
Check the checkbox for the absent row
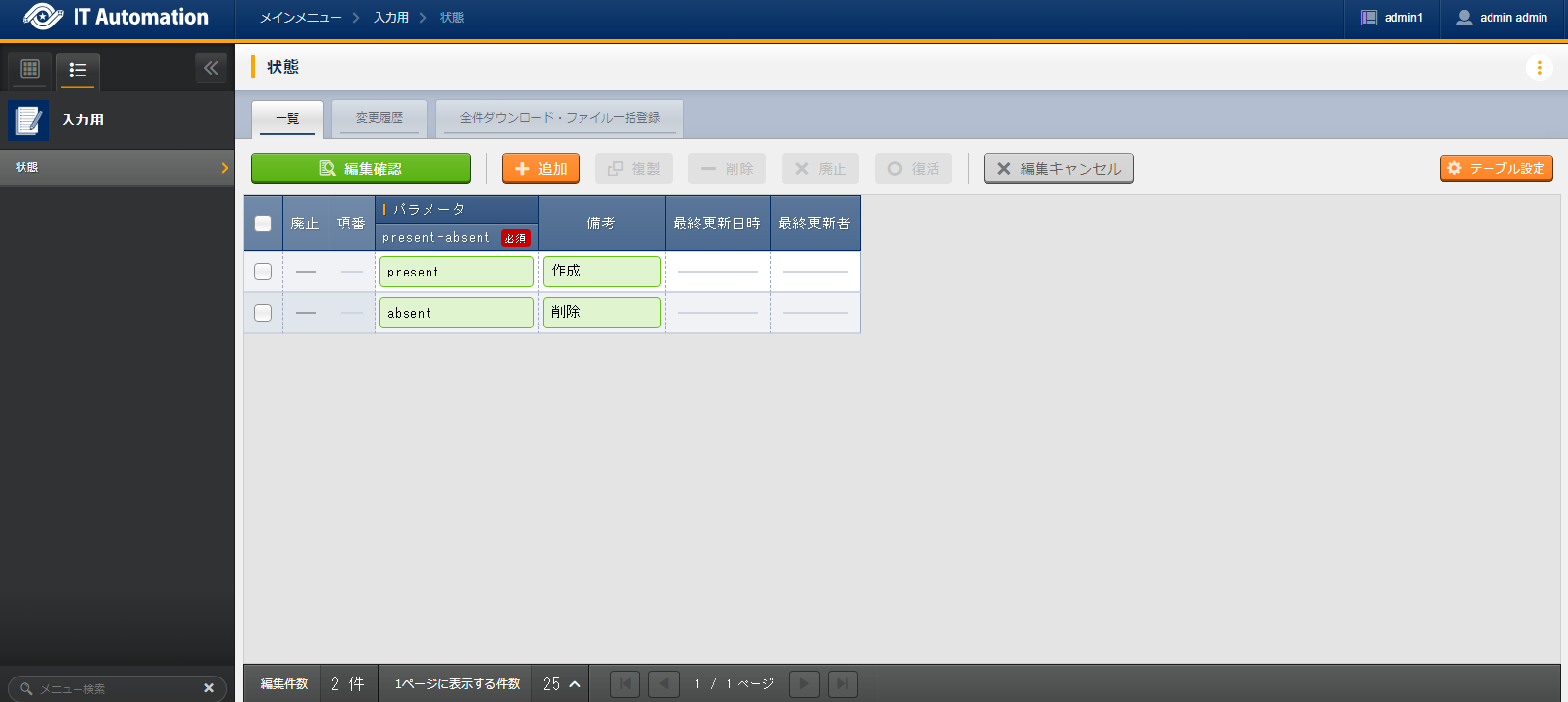pyautogui.click(x=263, y=313)
